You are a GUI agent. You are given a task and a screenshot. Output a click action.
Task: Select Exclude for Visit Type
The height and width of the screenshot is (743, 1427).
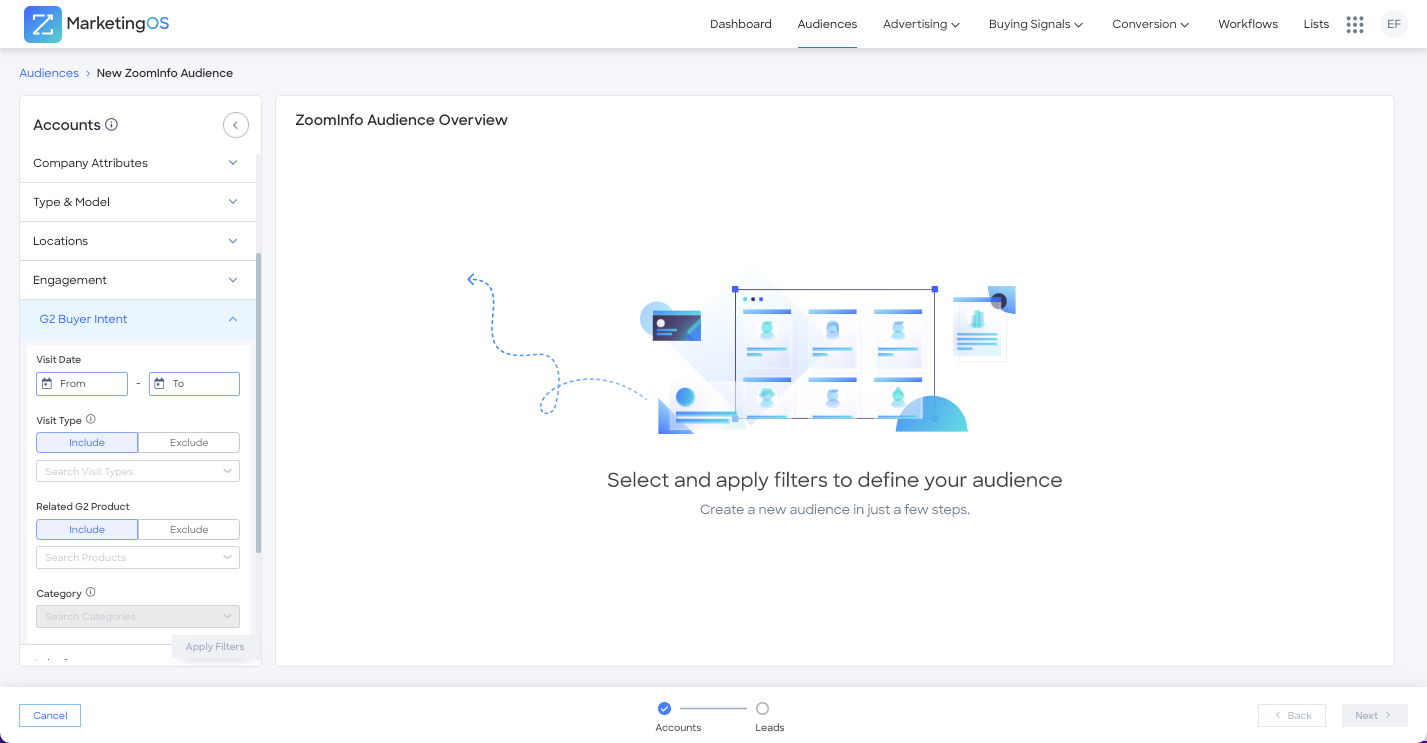pos(189,443)
